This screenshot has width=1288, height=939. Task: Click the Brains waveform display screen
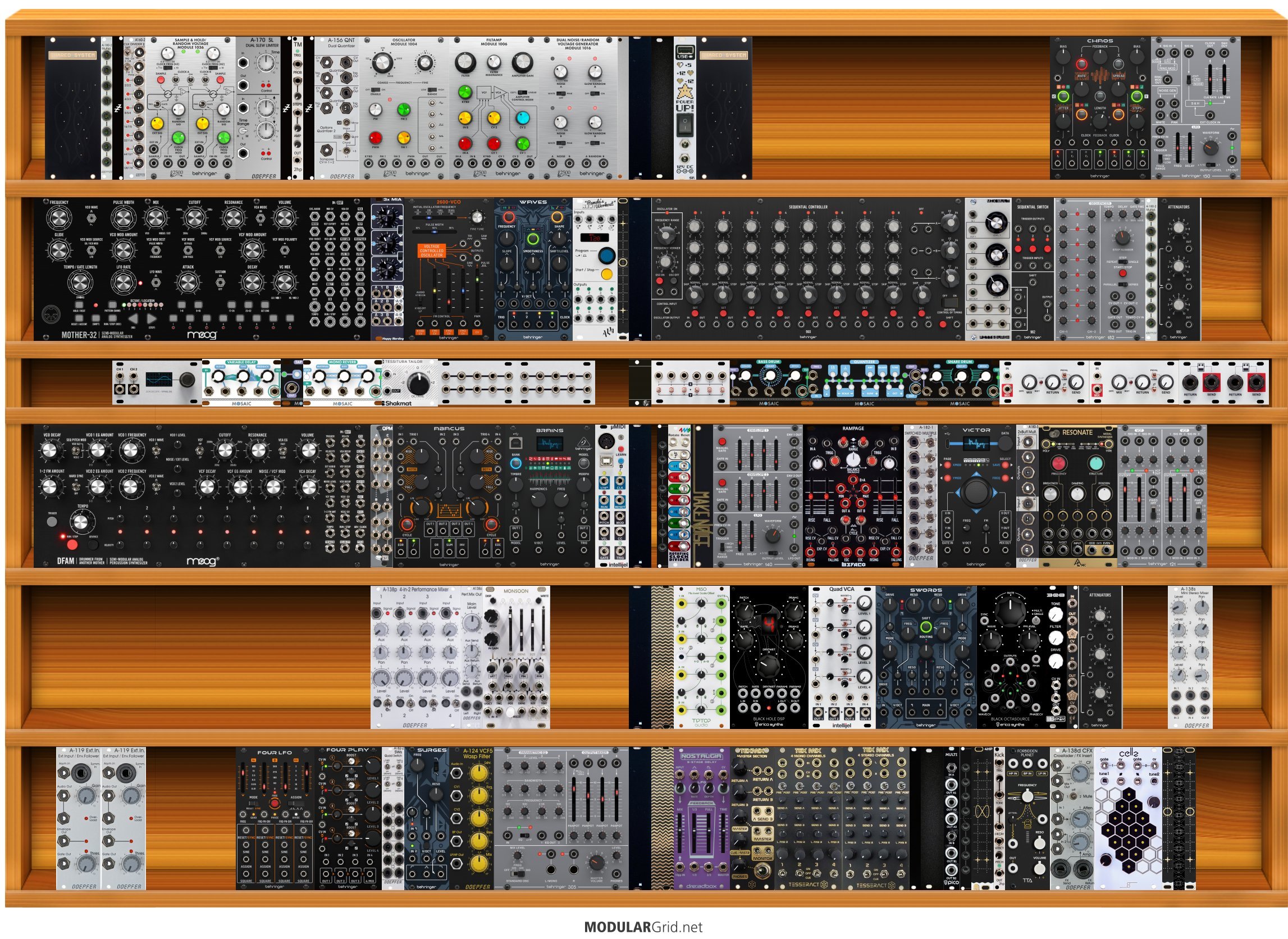pos(550,443)
